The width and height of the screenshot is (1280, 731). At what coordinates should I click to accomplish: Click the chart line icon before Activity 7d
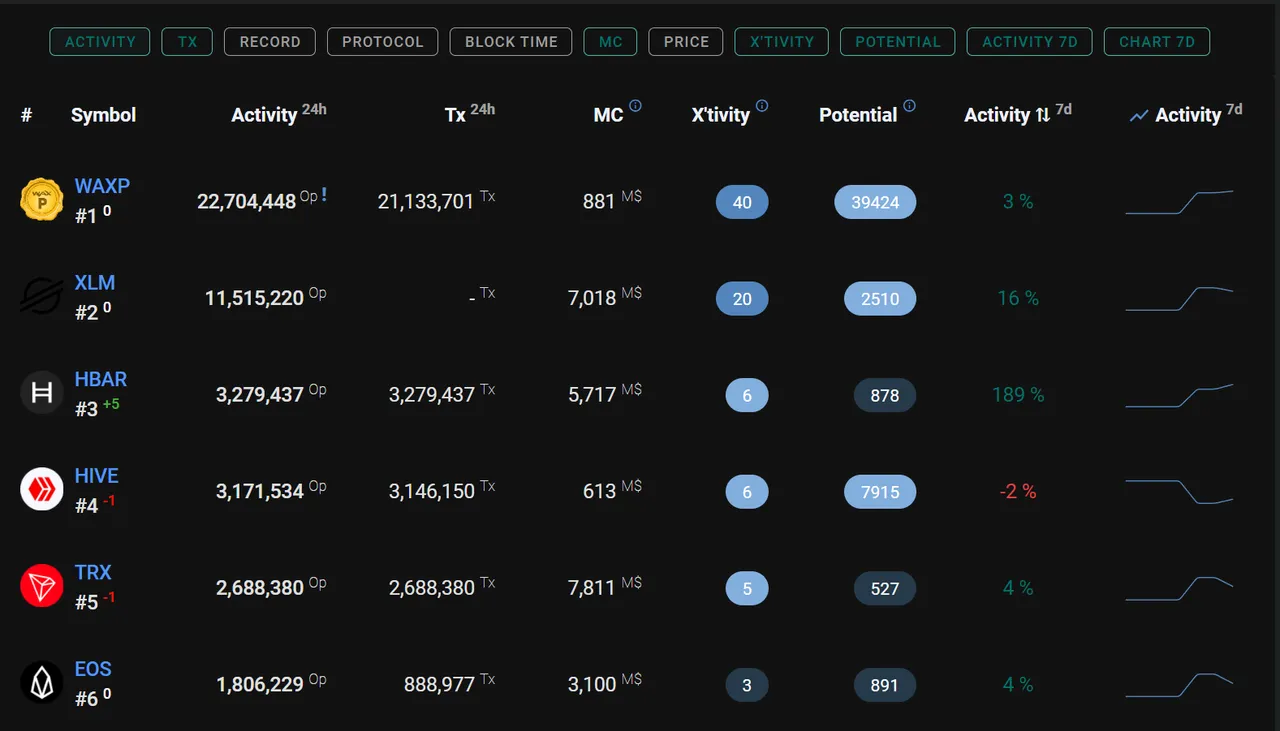click(x=1138, y=116)
